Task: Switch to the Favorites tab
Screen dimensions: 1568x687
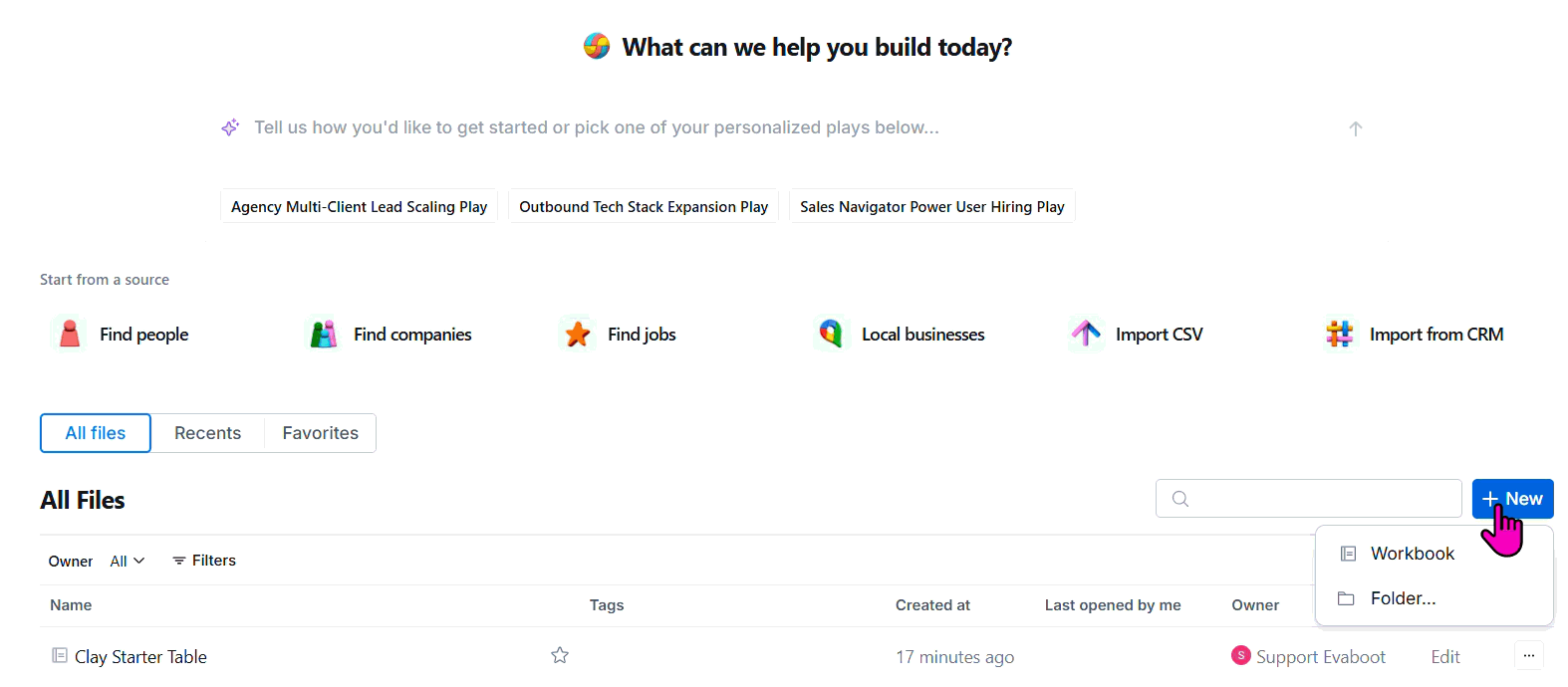Action: tap(321, 433)
